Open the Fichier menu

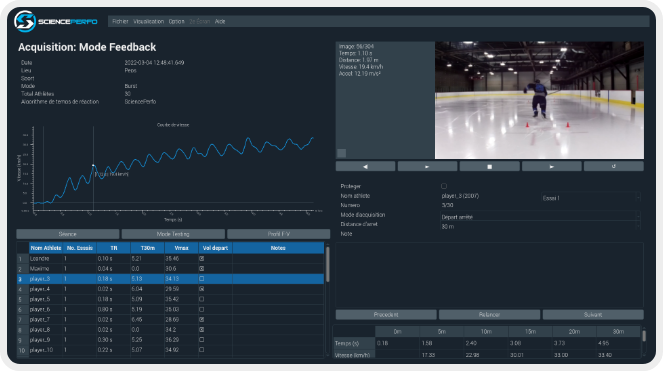pos(120,21)
